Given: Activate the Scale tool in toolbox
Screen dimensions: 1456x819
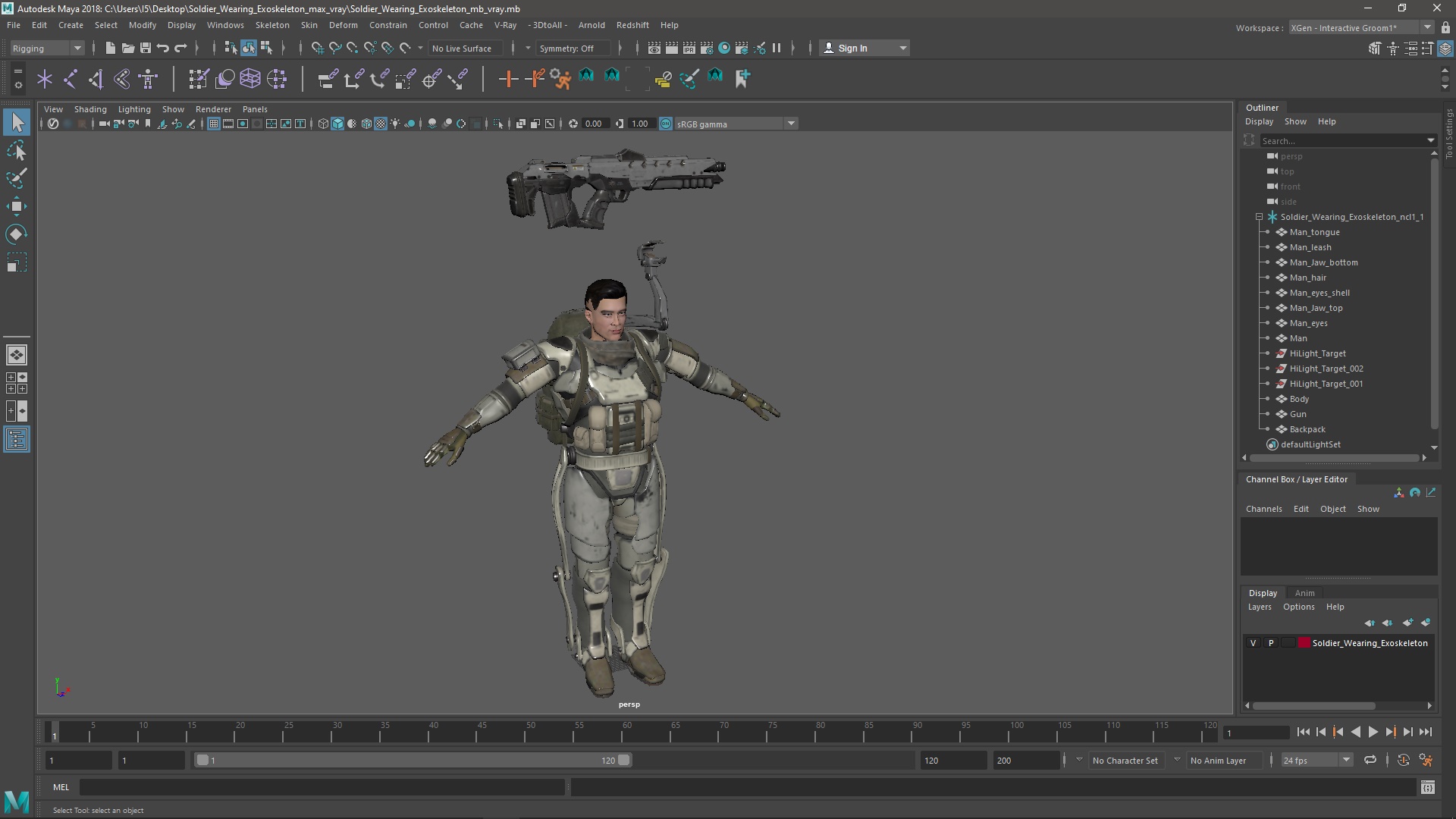Looking at the screenshot, I should [x=17, y=262].
